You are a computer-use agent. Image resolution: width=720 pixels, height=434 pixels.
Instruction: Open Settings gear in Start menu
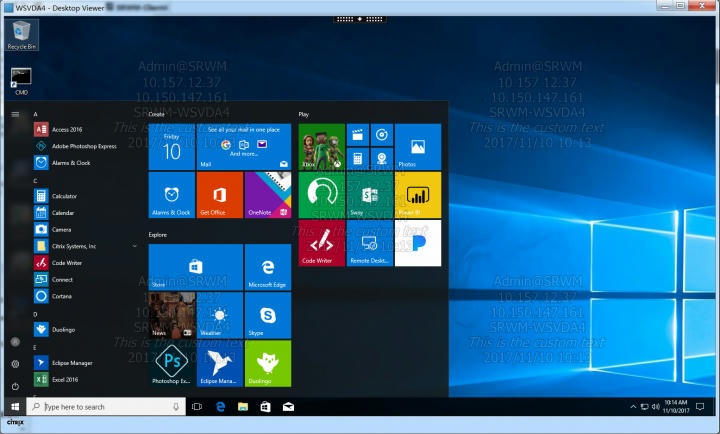(15, 364)
